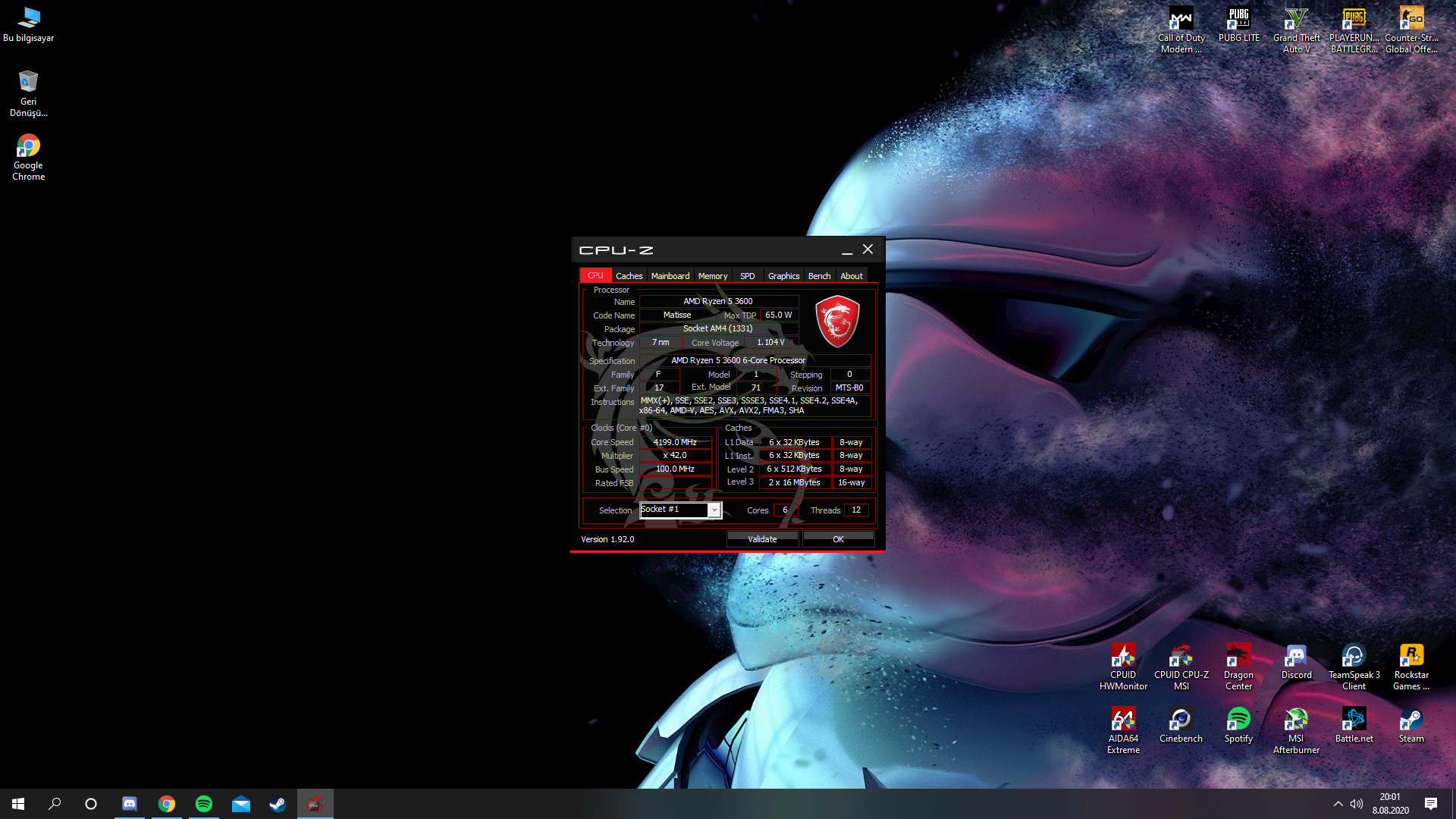Click the processor name AMD Ryzen 5 3600
The image size is (1456, 819).
pos(718,302)
